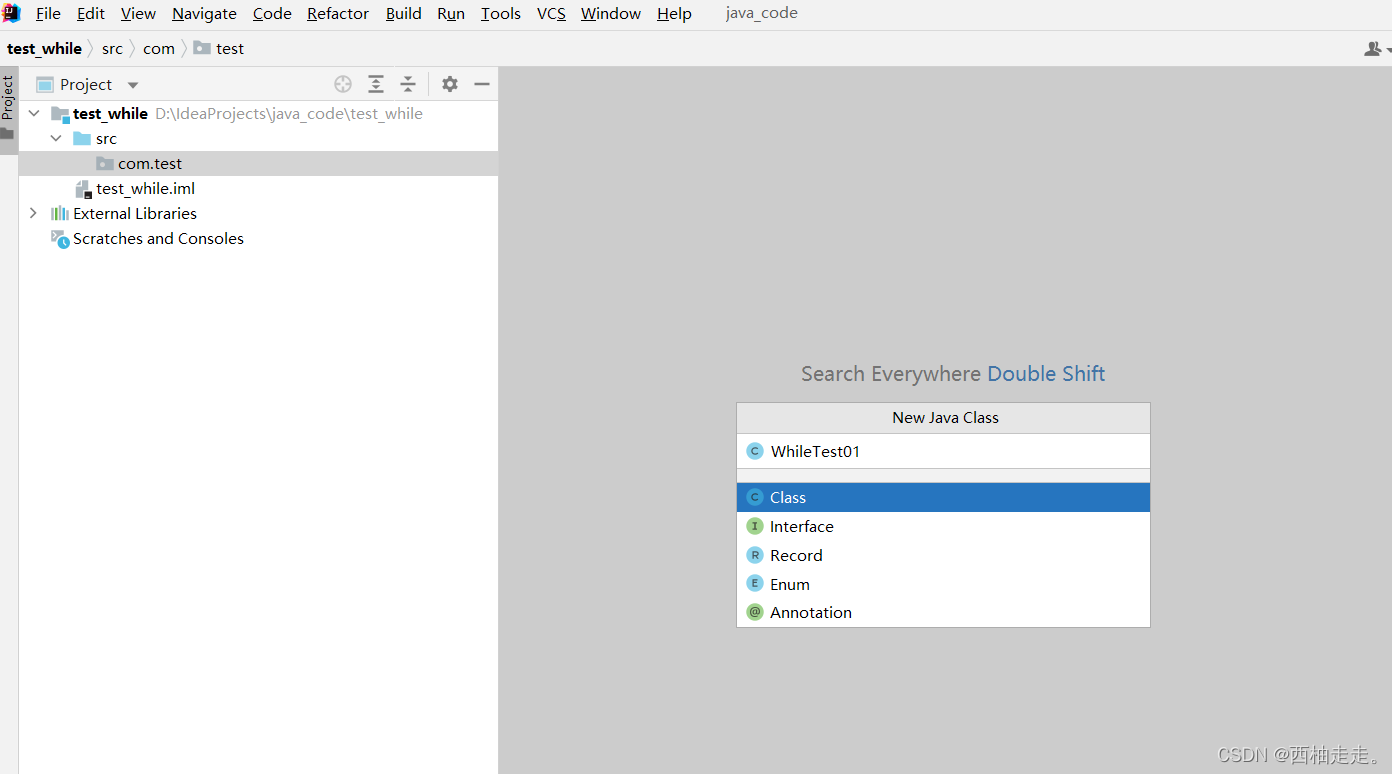Open the File menu
Viewport: 1392px width, 774px height.
tap(48, 13)
